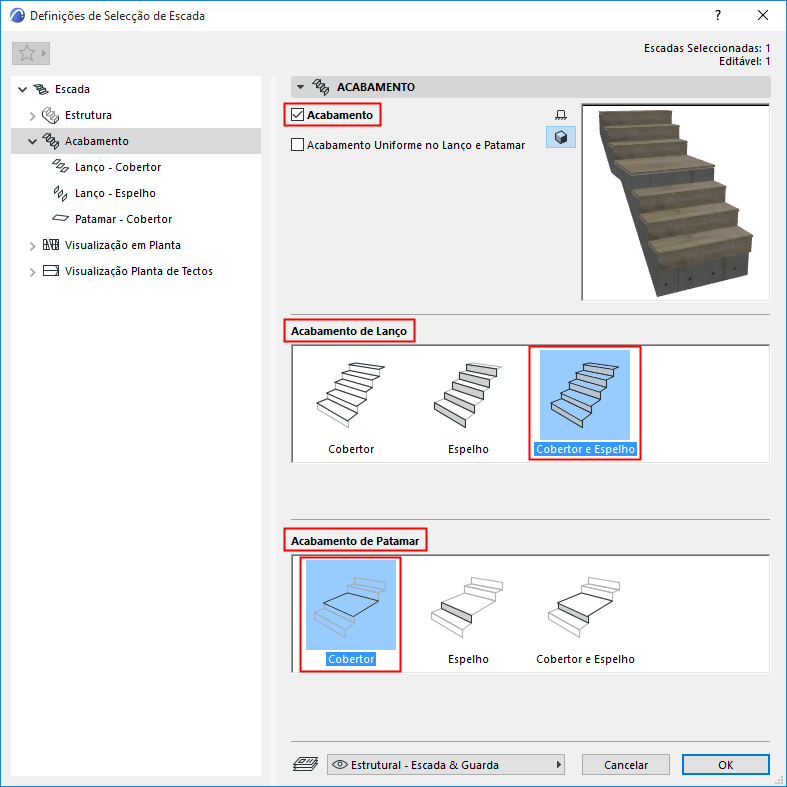
Task: Collapse the Acabamento tree node
Action: point(33,142)
